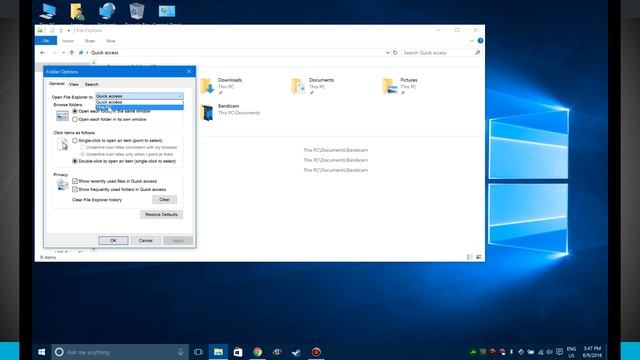This screenshot has width=640, height=360.
Task: Switch to the View tab in Folder Options
Action: pyautogui.click(x=74, y=84)
